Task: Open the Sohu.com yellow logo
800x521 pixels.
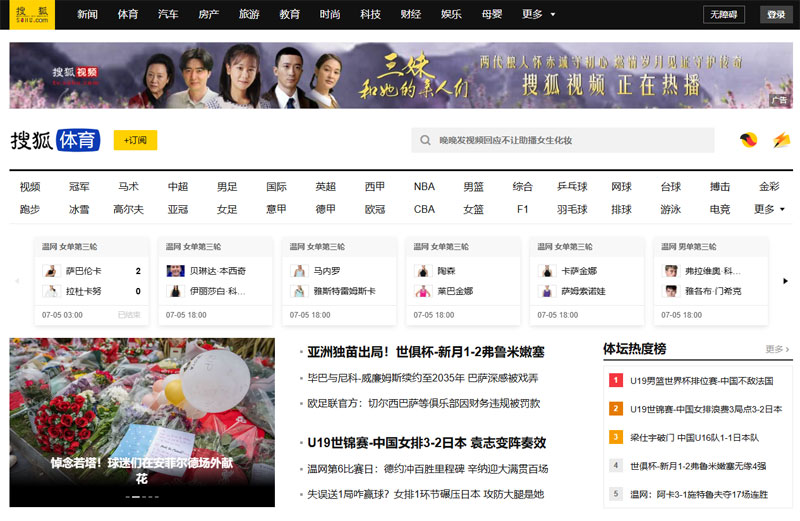Action: (32, 14)
